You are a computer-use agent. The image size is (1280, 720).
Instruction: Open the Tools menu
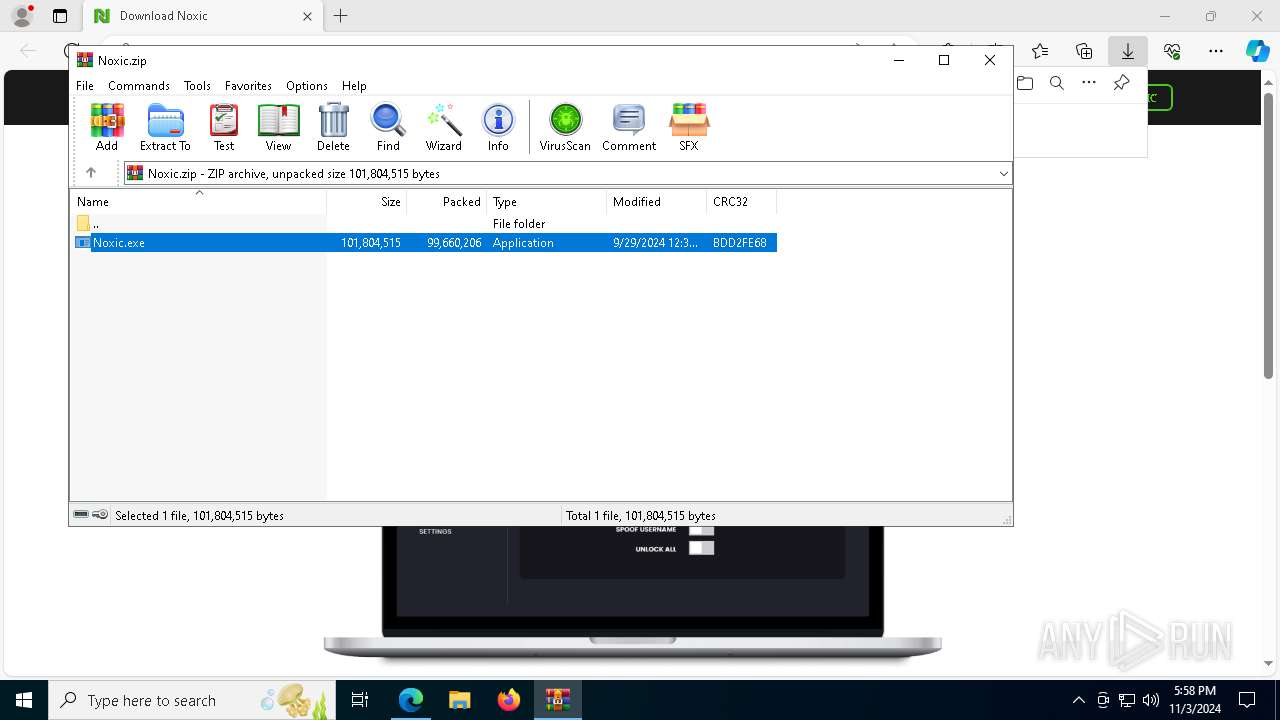point(197,86)
